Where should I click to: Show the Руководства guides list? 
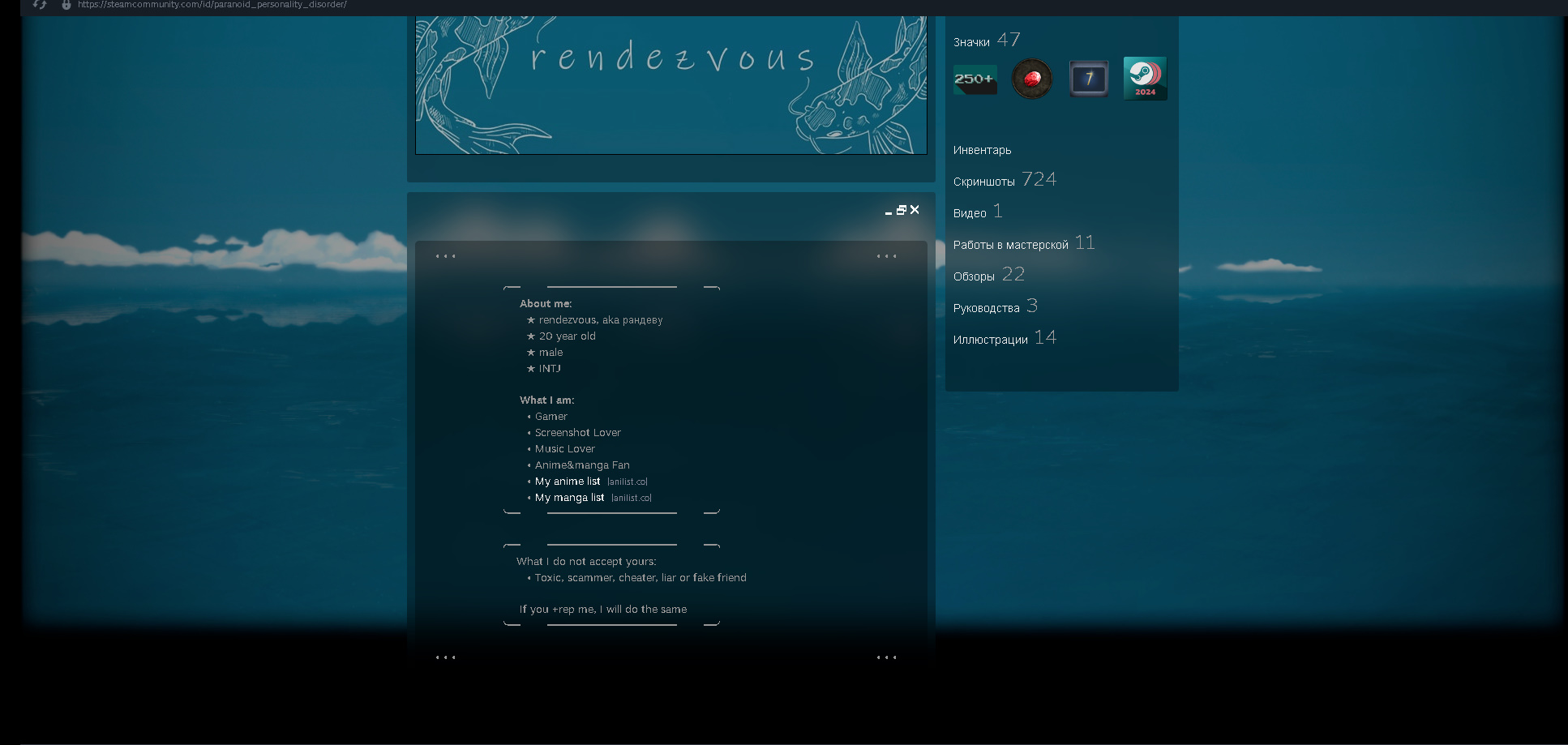986,308
